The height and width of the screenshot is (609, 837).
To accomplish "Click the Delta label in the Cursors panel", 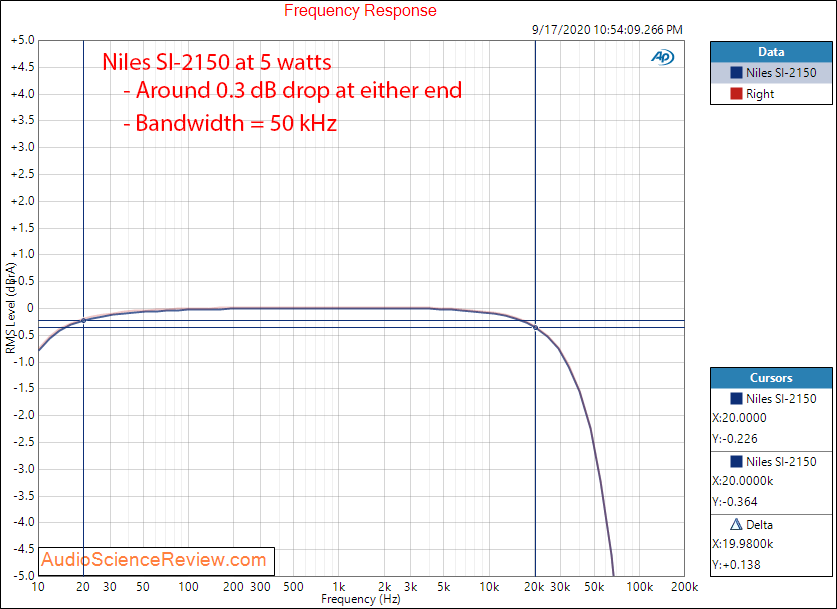I will [759, 525].
